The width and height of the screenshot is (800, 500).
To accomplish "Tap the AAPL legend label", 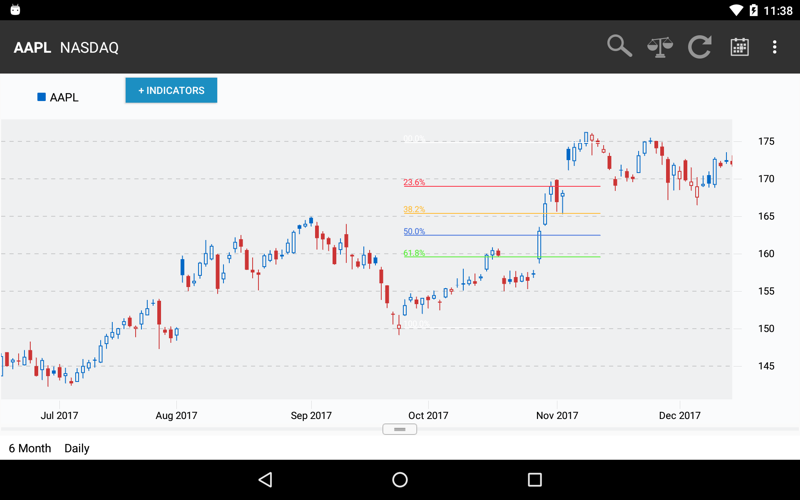I will click(64, 97).
